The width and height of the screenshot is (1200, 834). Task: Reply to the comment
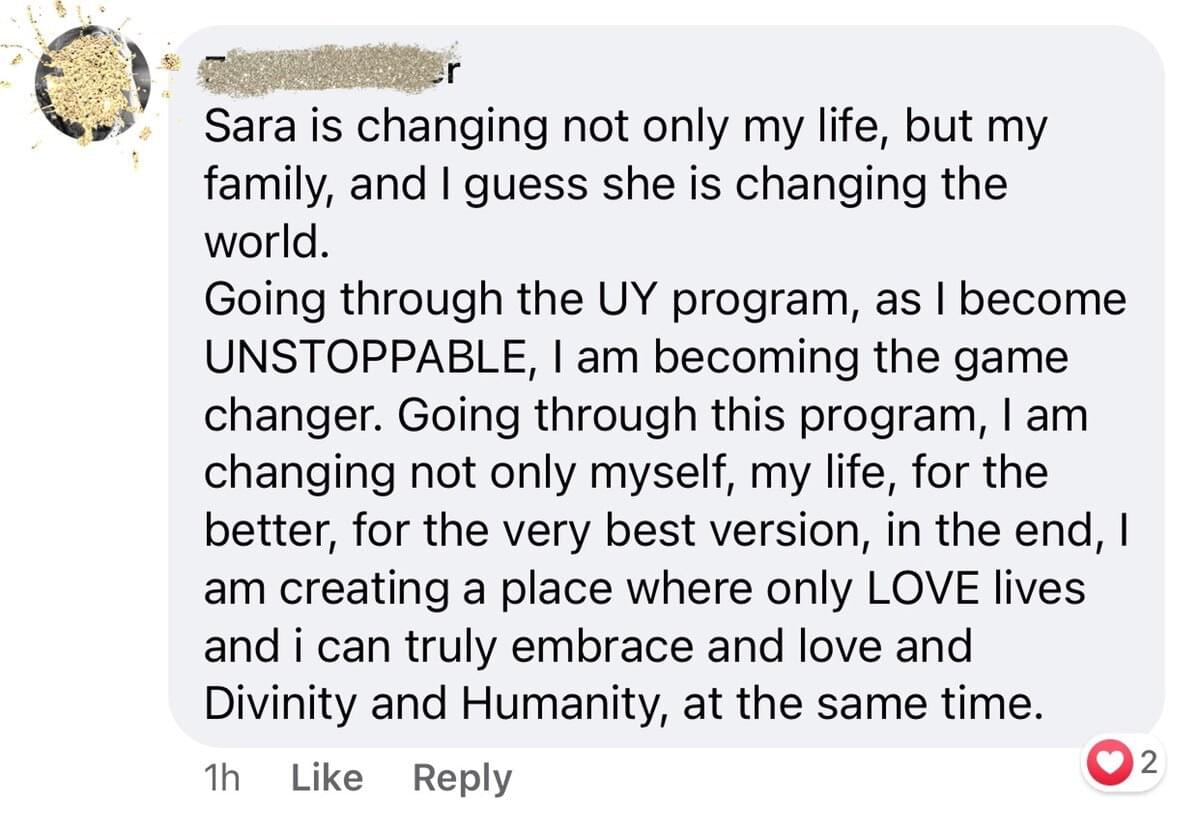(x=462, y=778)
